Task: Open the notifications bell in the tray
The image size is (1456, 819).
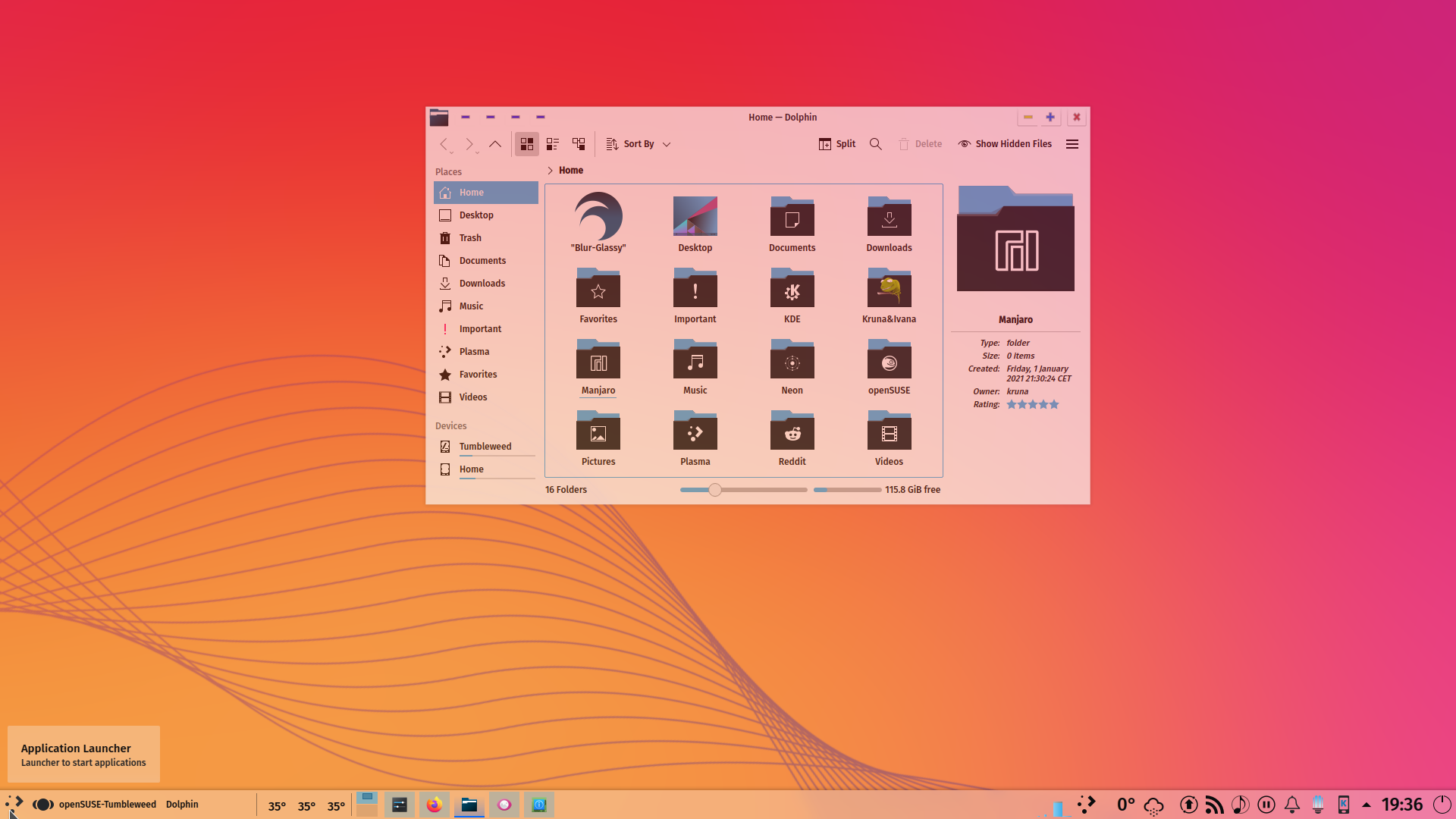Action: pyautogui.click(x=1292, y=805)
